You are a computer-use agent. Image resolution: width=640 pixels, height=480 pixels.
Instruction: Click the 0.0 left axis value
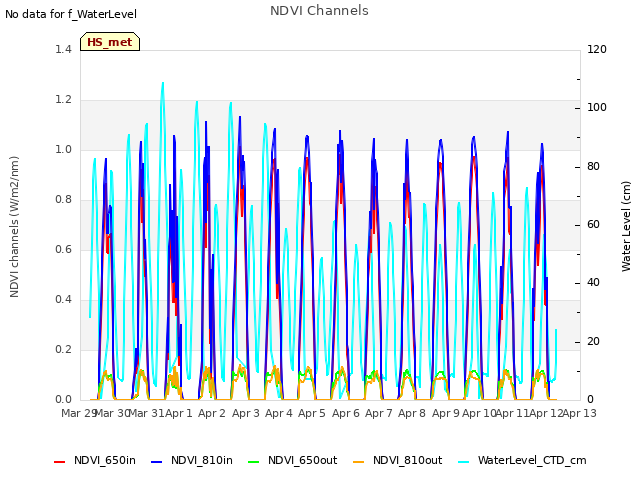[x=63, y=400]
